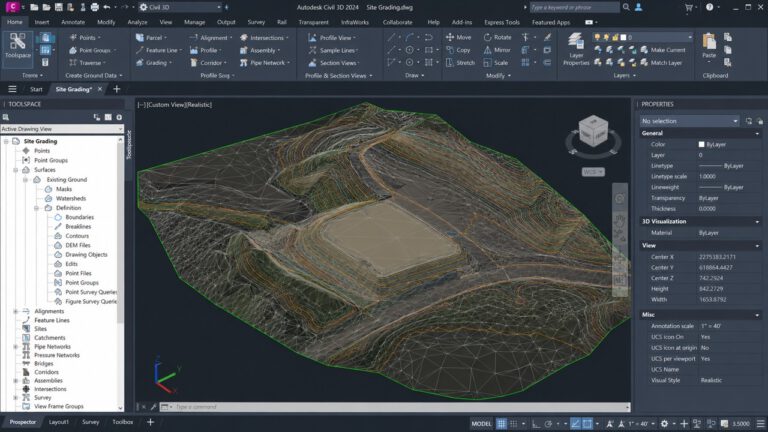The height and width of the screenshot is (432, 768).
Task: Click the ByLayer color swatch
Action: coord(701,144)
